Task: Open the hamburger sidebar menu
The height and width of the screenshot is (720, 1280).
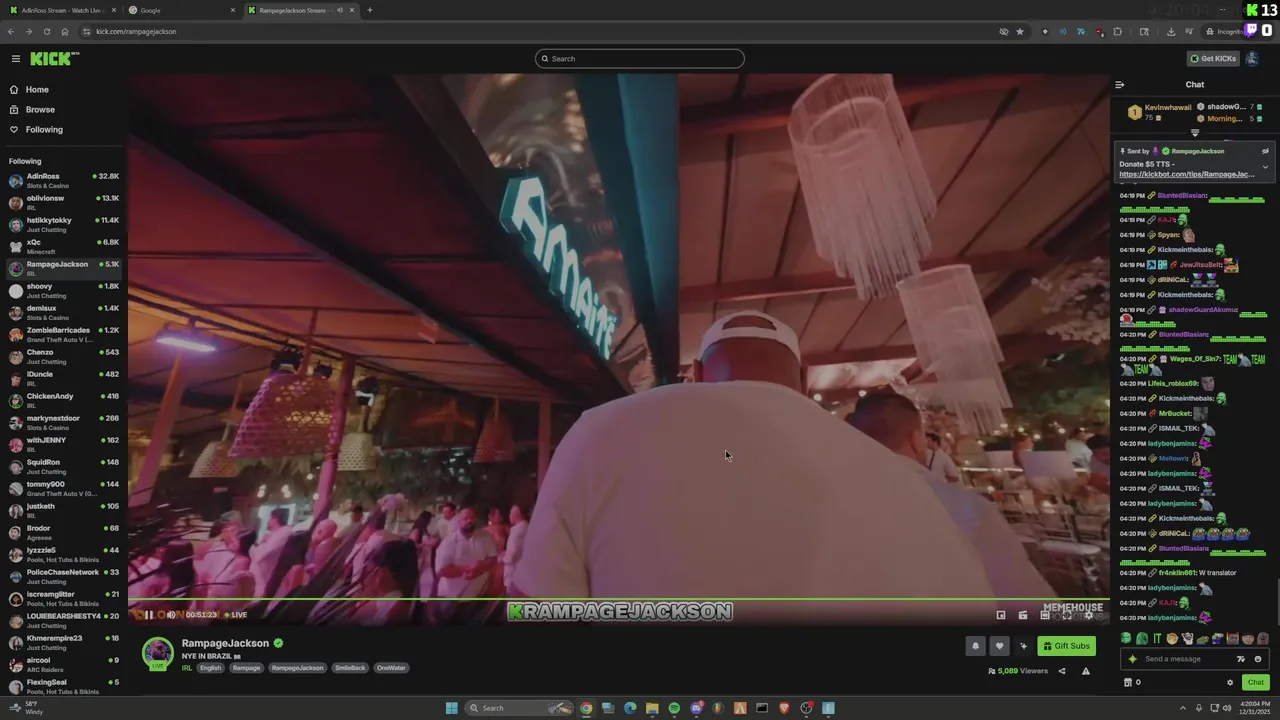Action: click(x=15, y=59)
